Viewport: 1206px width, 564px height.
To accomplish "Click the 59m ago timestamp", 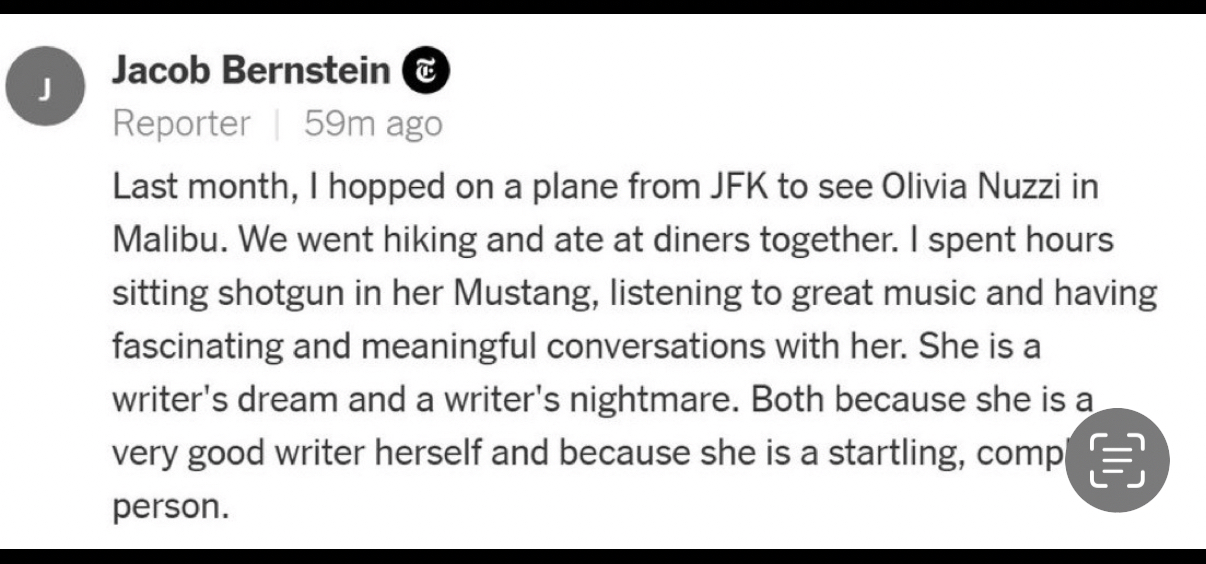I will click(x=372, y=124).
